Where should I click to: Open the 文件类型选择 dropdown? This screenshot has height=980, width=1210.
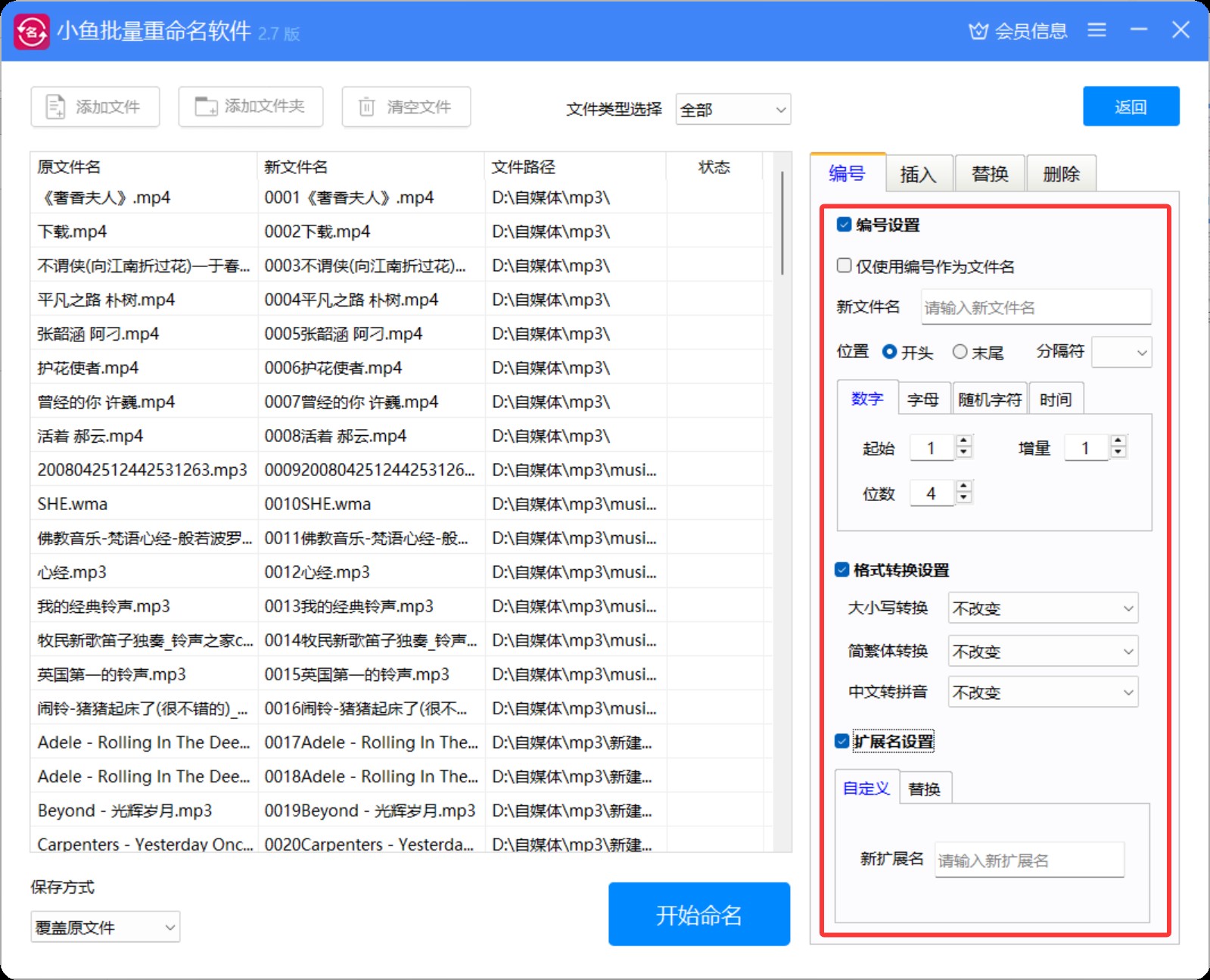coord(733,110)
